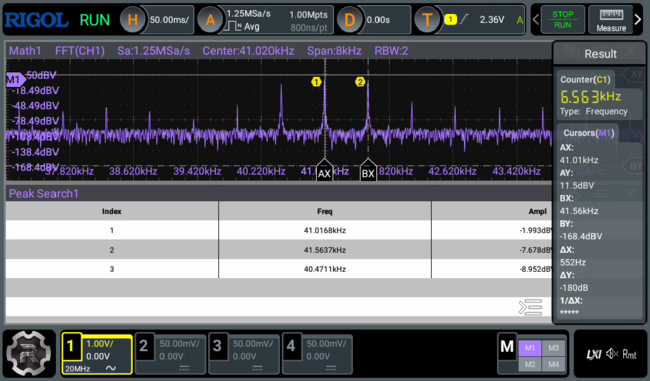Click amplitude value -7.678dBV
650x381 pixels.
536,250
